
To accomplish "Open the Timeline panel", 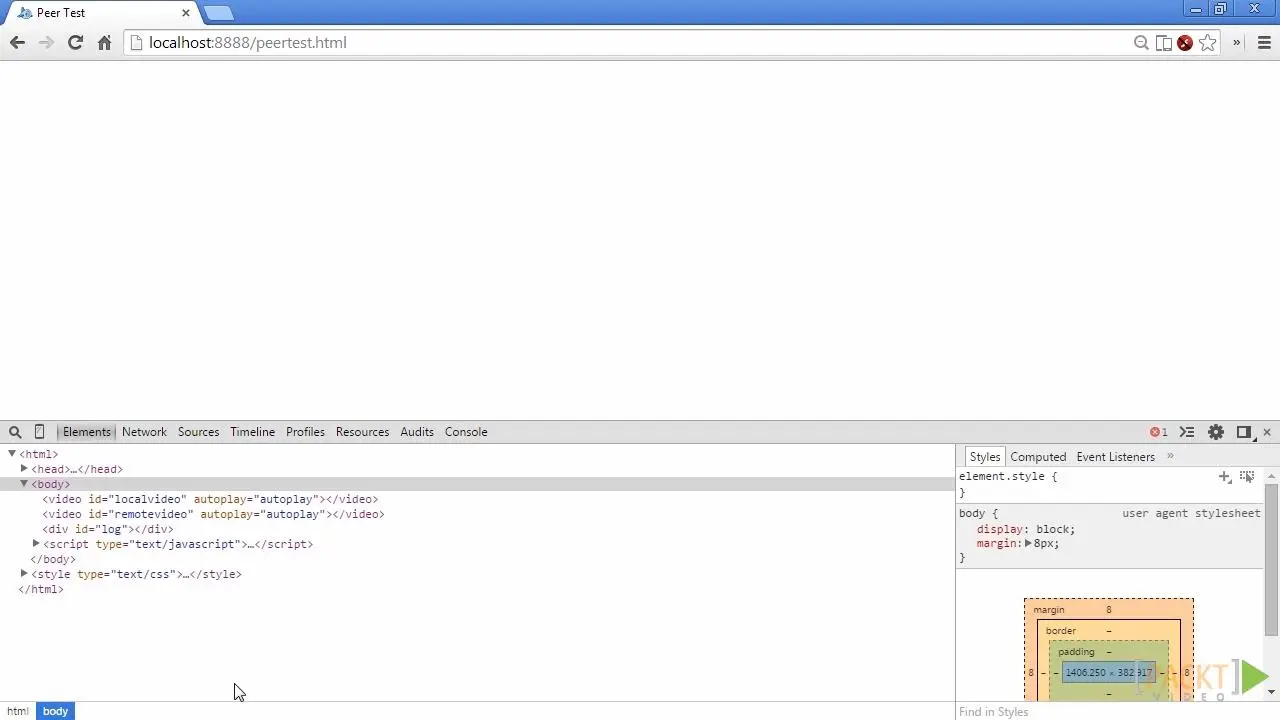I will (x=252, y=432).
